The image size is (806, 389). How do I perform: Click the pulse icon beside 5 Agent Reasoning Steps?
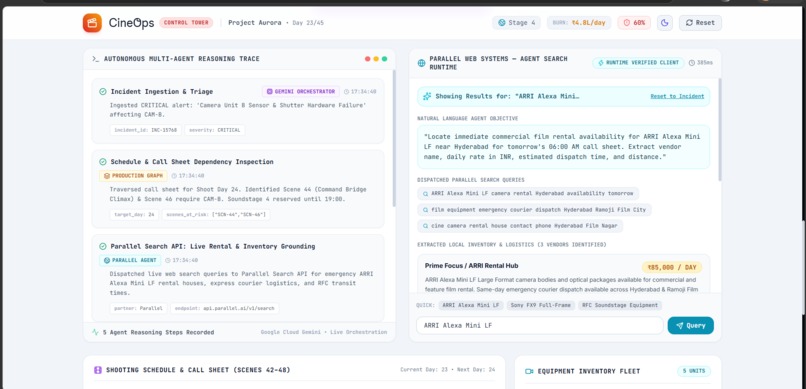tap(95, 332)
